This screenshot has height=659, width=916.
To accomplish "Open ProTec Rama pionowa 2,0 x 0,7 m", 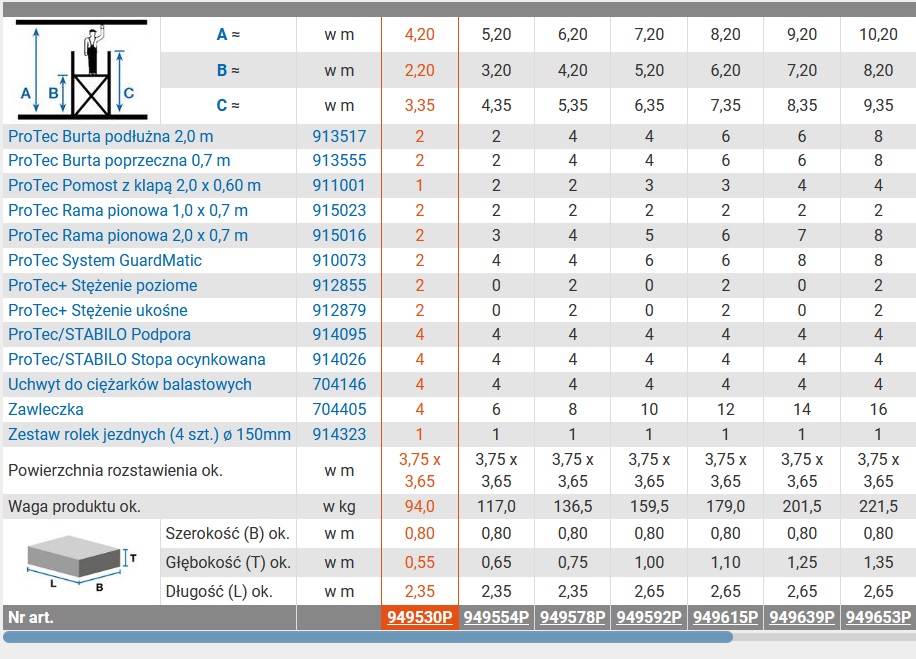I will pyautogui.click(x=128, y=235).
